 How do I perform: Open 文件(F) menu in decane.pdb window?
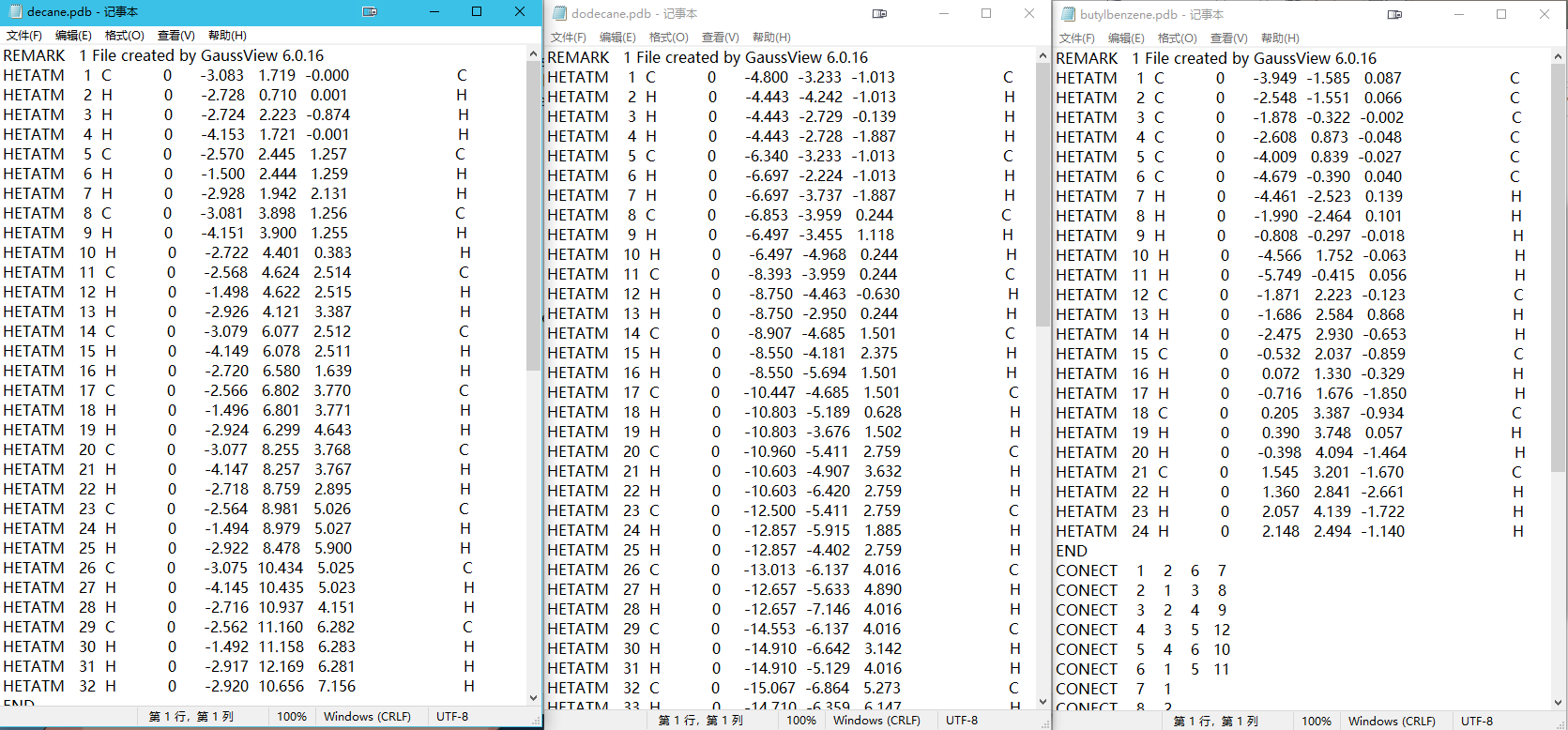tap(24, 36)
